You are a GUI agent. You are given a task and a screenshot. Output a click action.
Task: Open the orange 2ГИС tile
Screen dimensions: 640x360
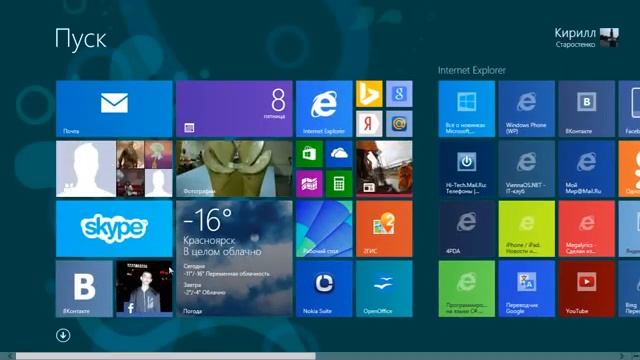point(384,229)
